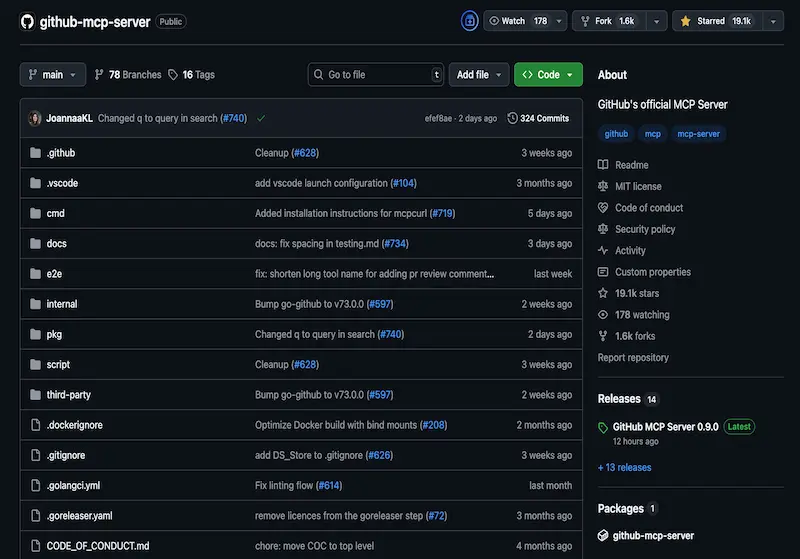
Task: Open the green Code dropdown
Action: 548,74
